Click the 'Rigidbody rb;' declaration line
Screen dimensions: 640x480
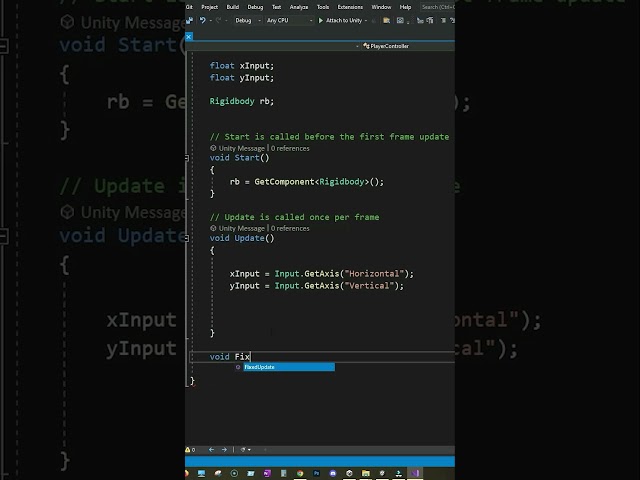pyautogui.click(x=242, y=101)
